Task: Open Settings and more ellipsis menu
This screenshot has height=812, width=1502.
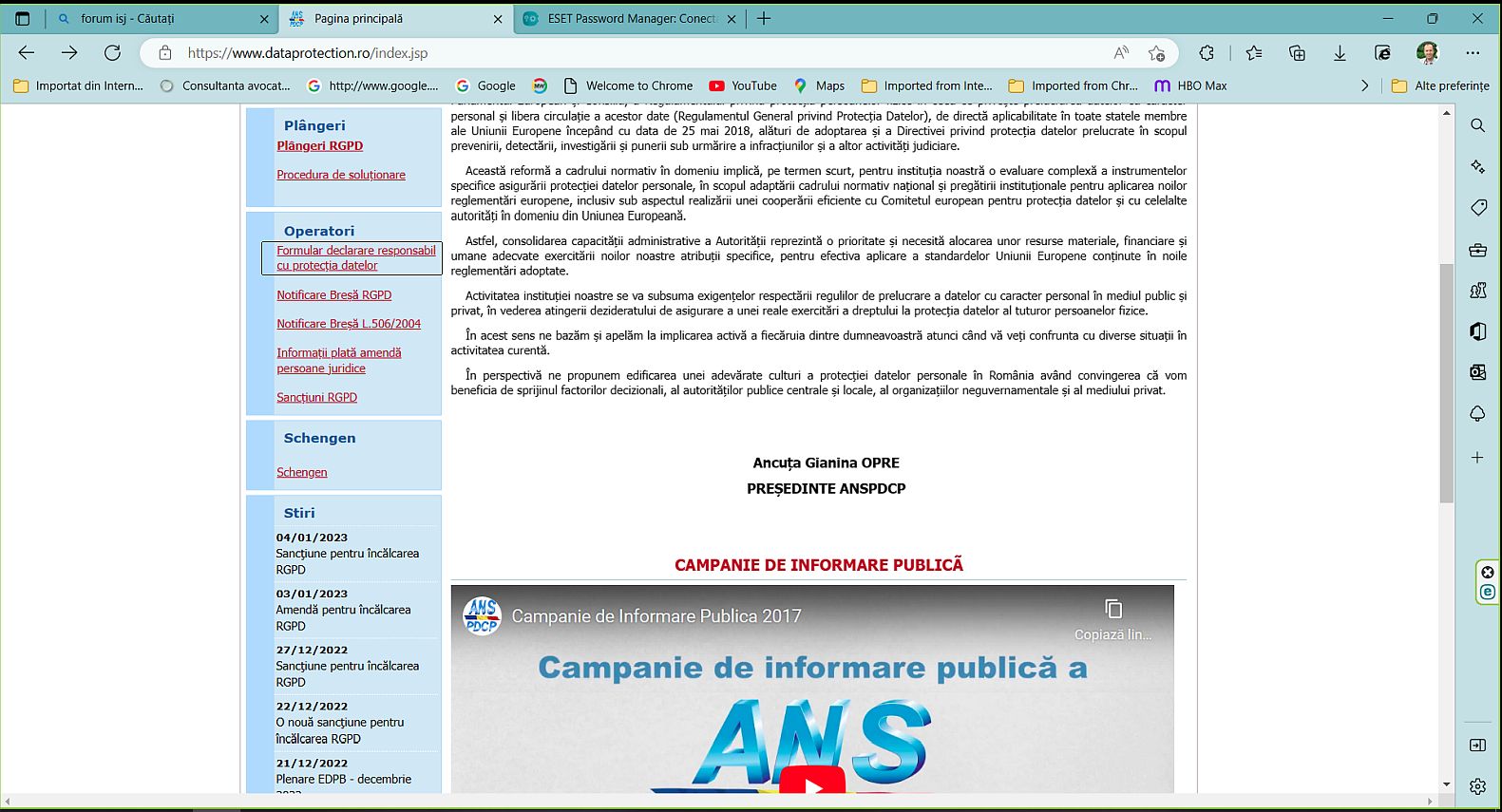Action: [1473, 53]
